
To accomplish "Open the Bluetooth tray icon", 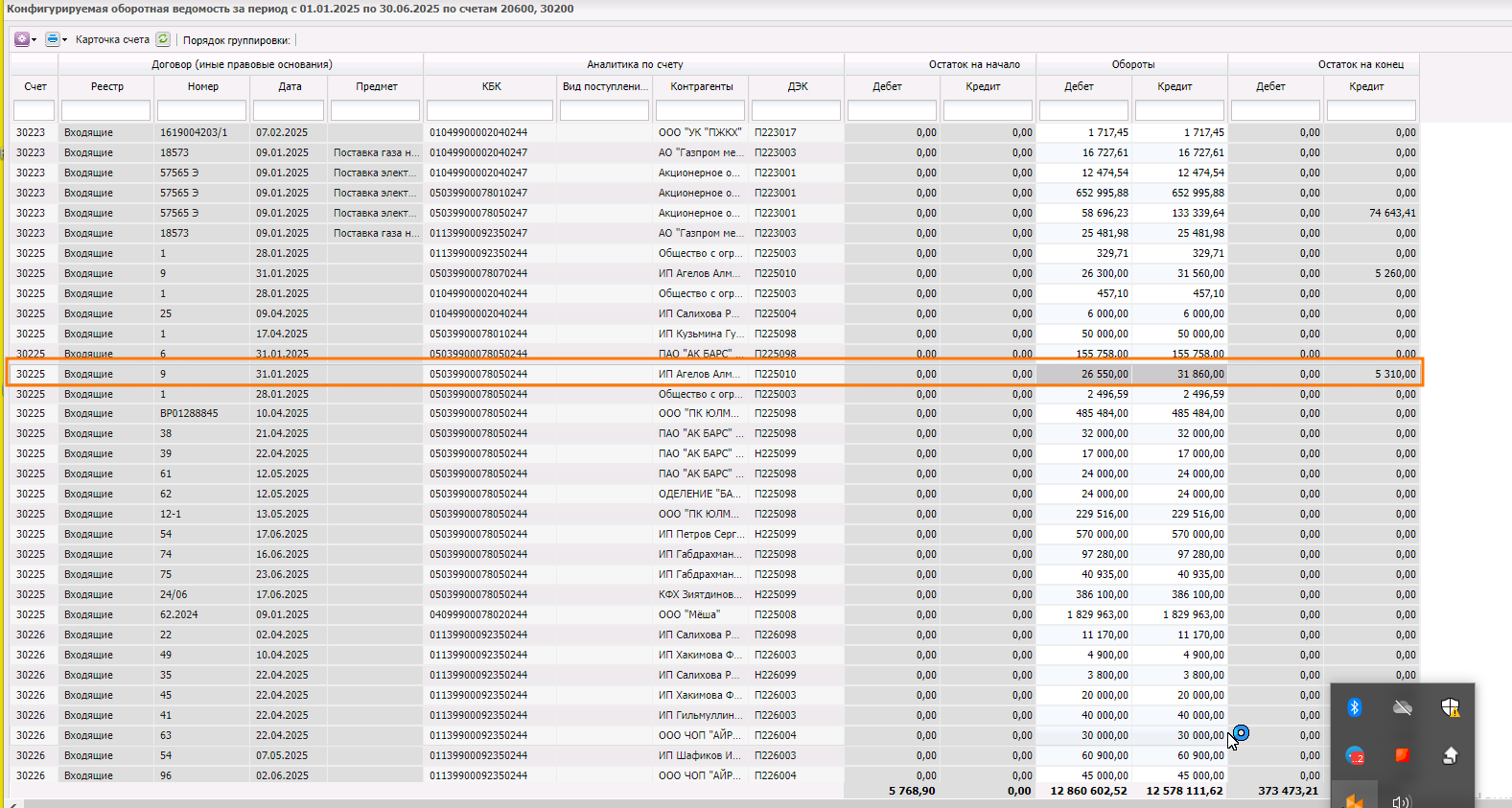I will 1354,707.
